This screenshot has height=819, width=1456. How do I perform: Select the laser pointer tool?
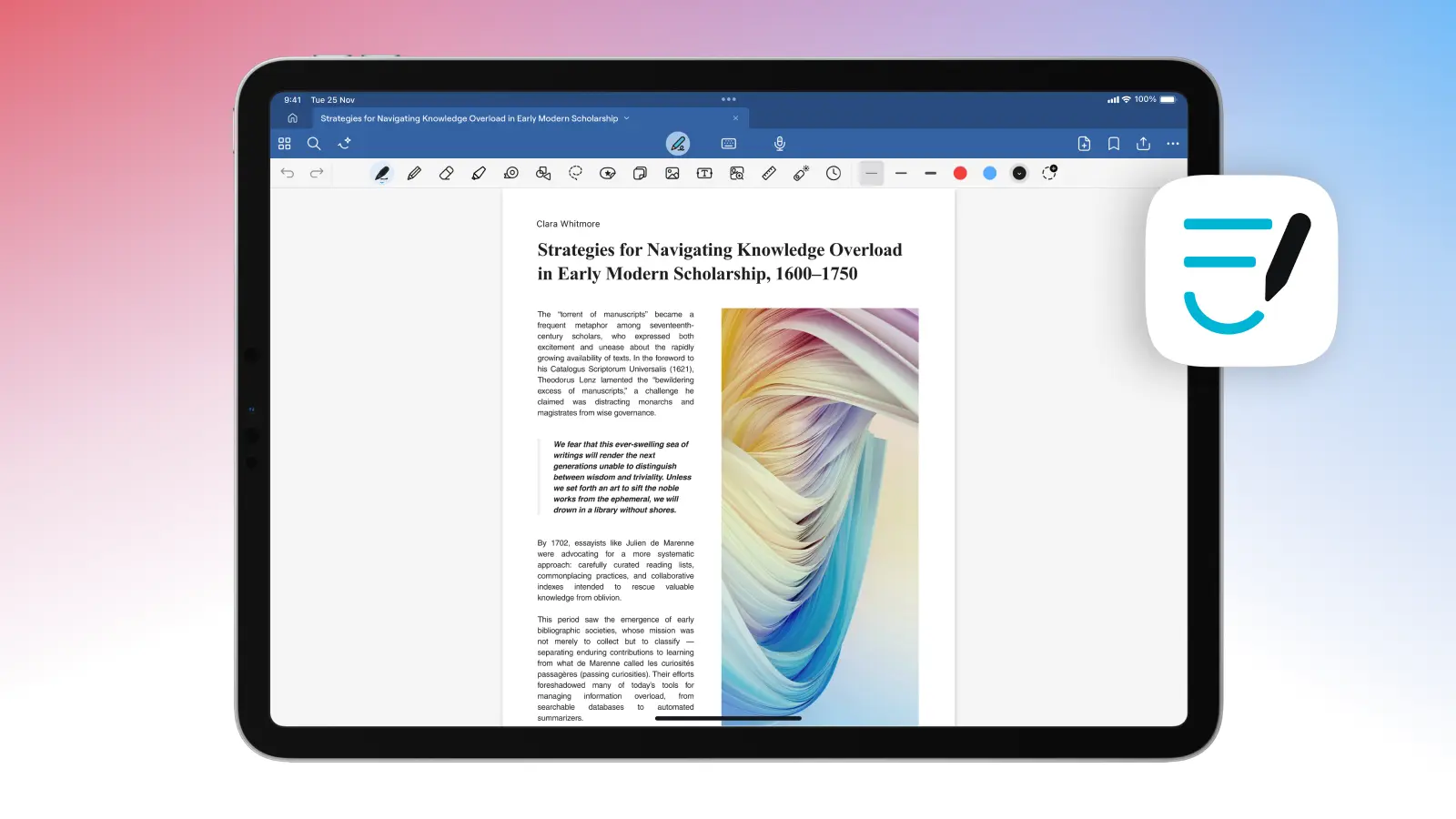pos(801,173)
